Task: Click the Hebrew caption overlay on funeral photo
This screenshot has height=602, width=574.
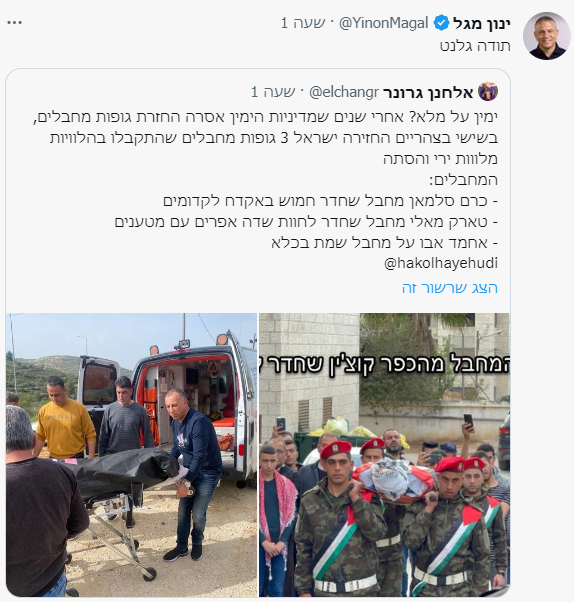Action: (x=385, y=364)
